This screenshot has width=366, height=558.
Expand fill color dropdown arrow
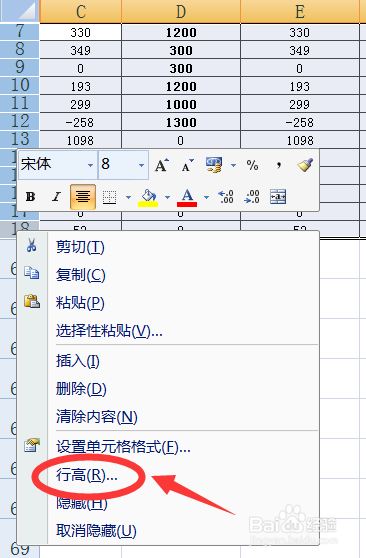(x=167, y=197)
